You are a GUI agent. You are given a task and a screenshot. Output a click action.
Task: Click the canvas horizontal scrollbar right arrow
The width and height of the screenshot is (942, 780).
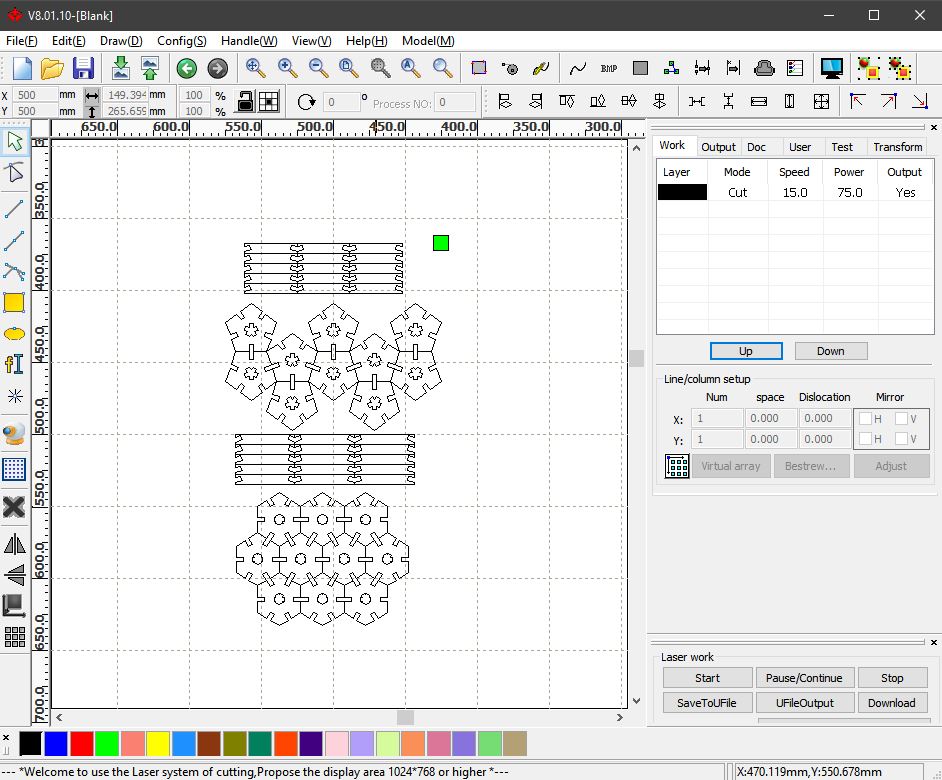coord(619,718)
